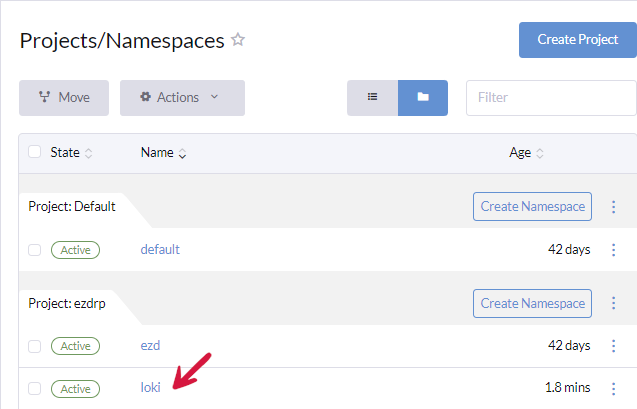Image resolution: width=637 pixels, height=409 pixels.
Task: Switch to flat list view
Action: 372,97
